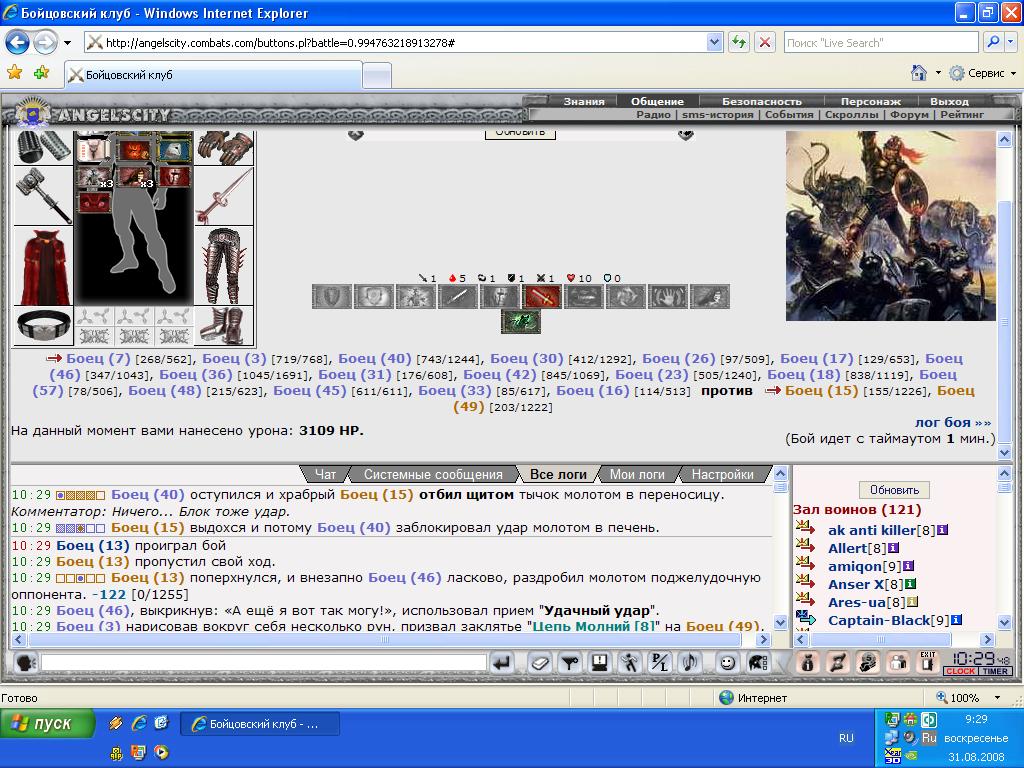Open the Знания menu
1024x768 pixels.
(584, 101)
